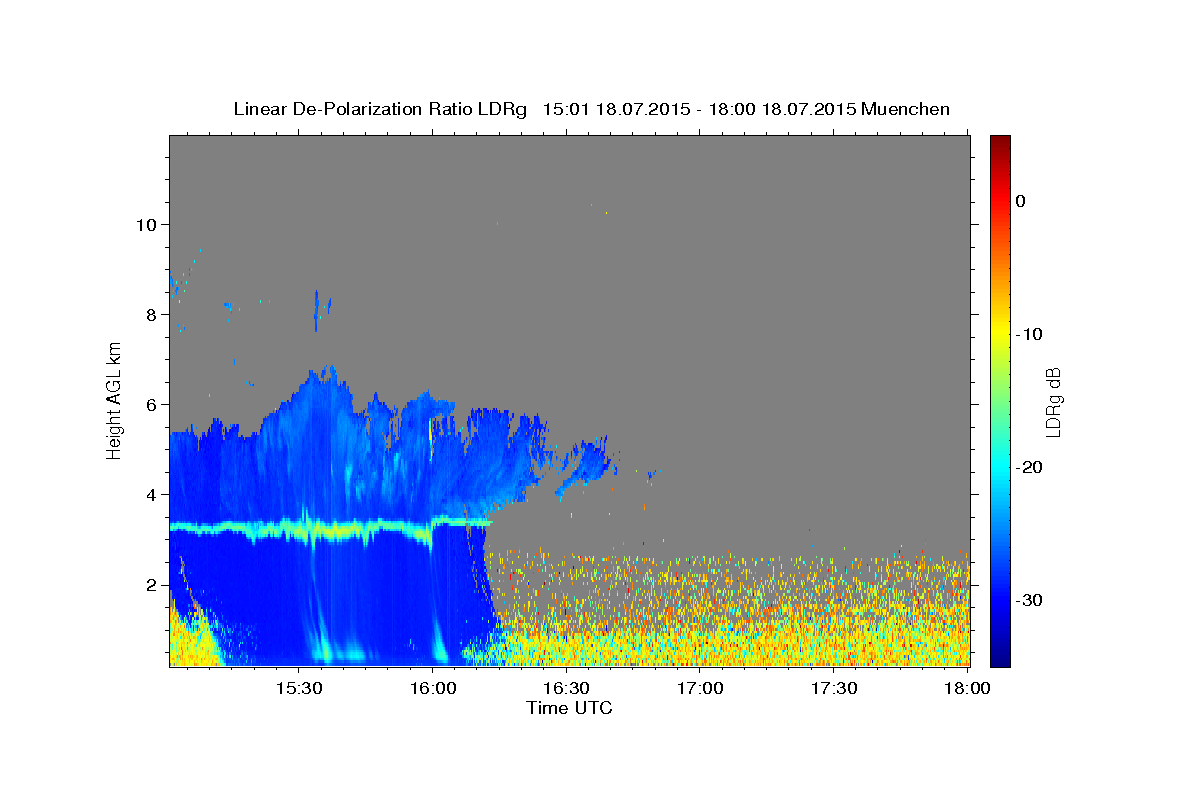Click the height axis label 6

point(152,404)
